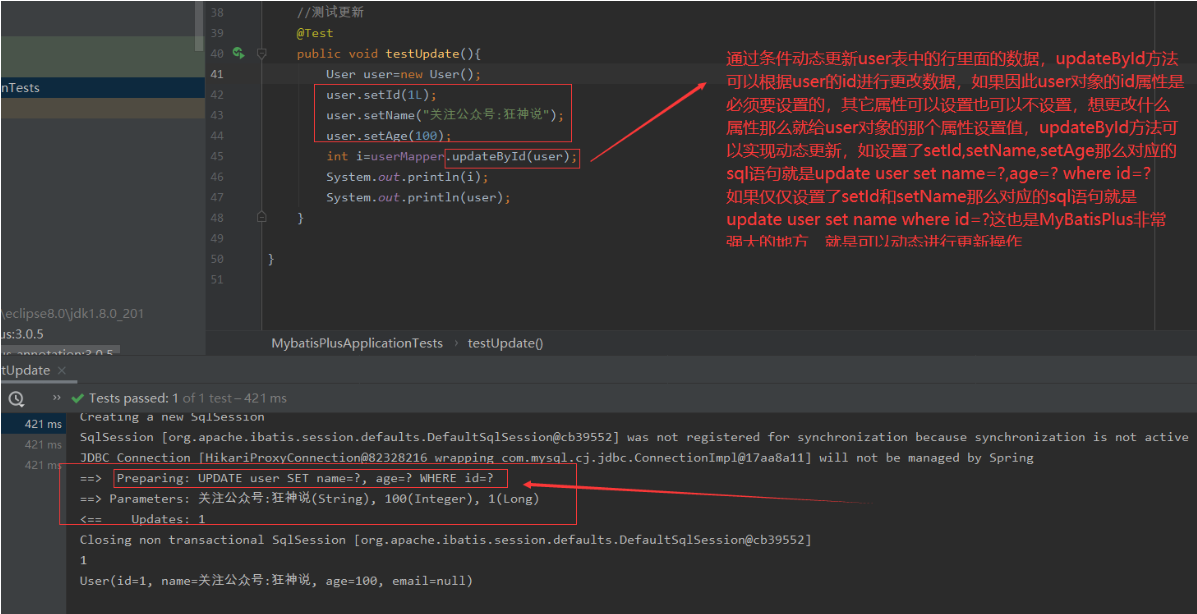Viewport: 1197px width, 614px height.
Task: Click the testUpdate() breadcrumb link
Action: point(505,342)
